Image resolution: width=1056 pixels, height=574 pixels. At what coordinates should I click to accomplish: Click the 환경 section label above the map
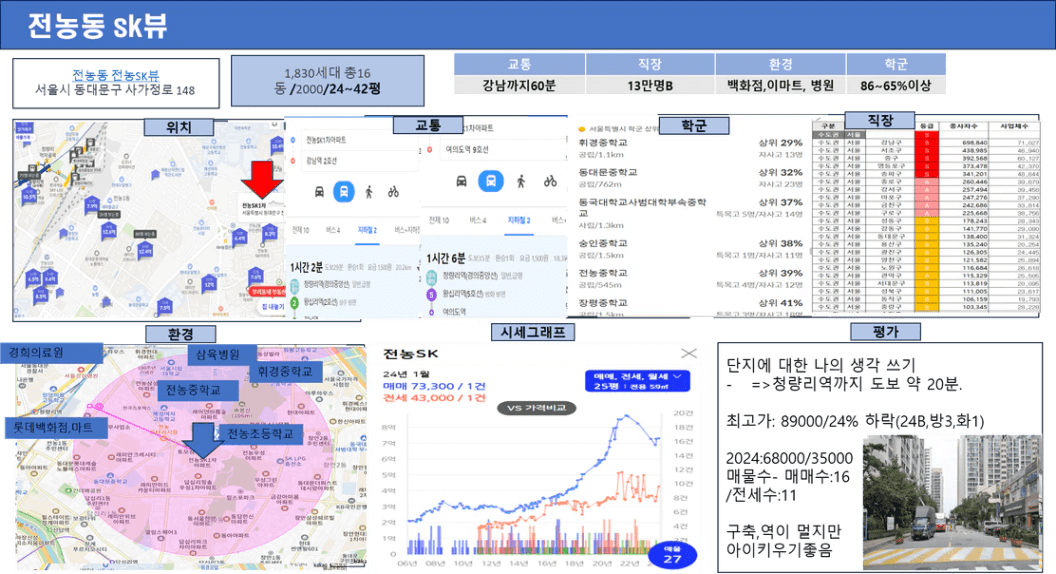[x=180, y=334]
